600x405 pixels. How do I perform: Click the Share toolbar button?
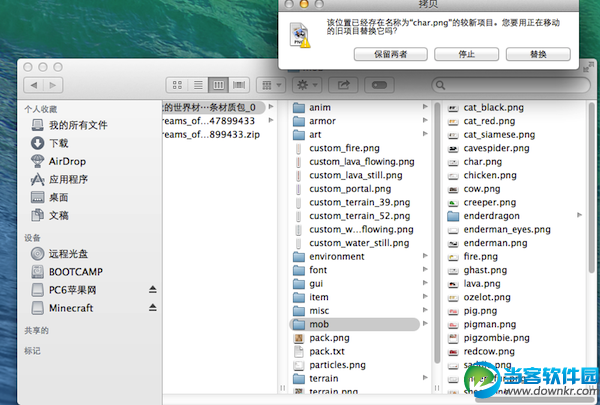click(344, 85)
